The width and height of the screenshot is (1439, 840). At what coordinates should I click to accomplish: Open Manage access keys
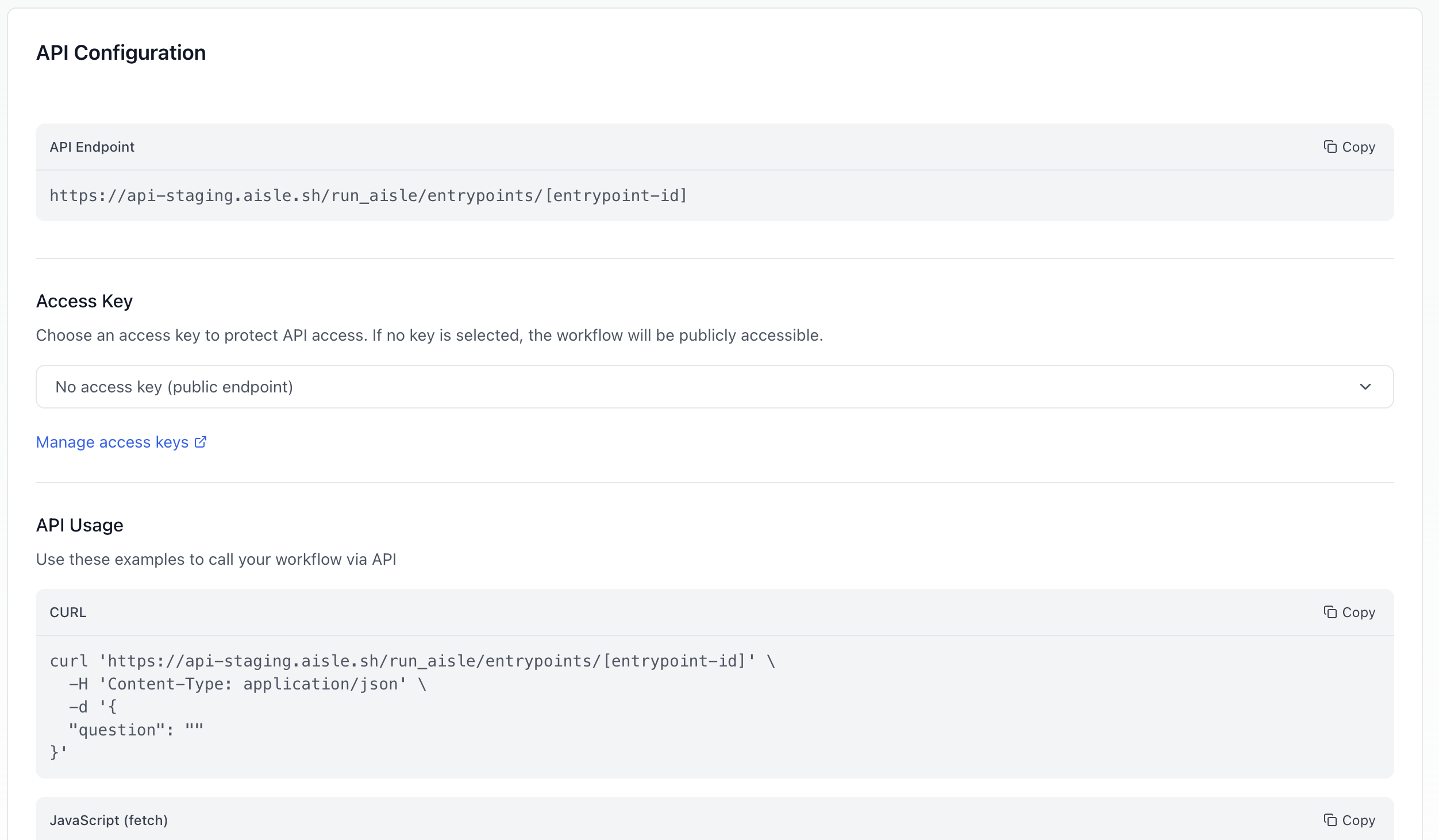111,441
